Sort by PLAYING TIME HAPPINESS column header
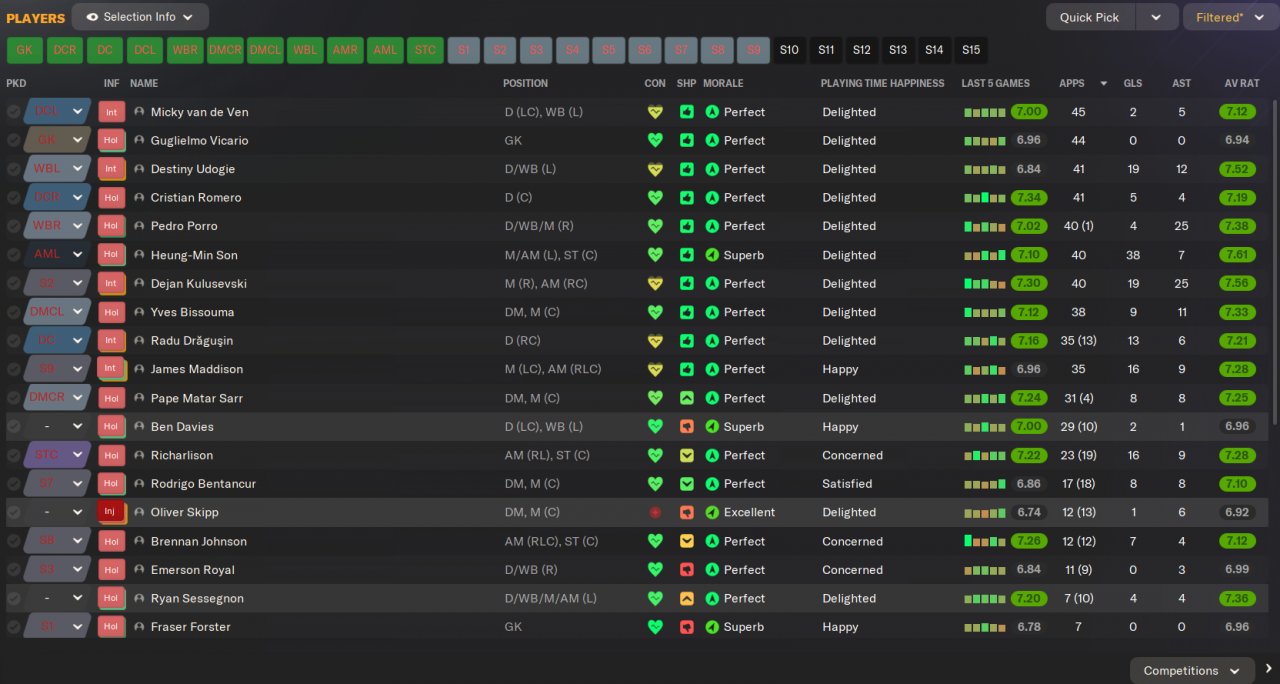1280x684 pixels. click(882, 83)
